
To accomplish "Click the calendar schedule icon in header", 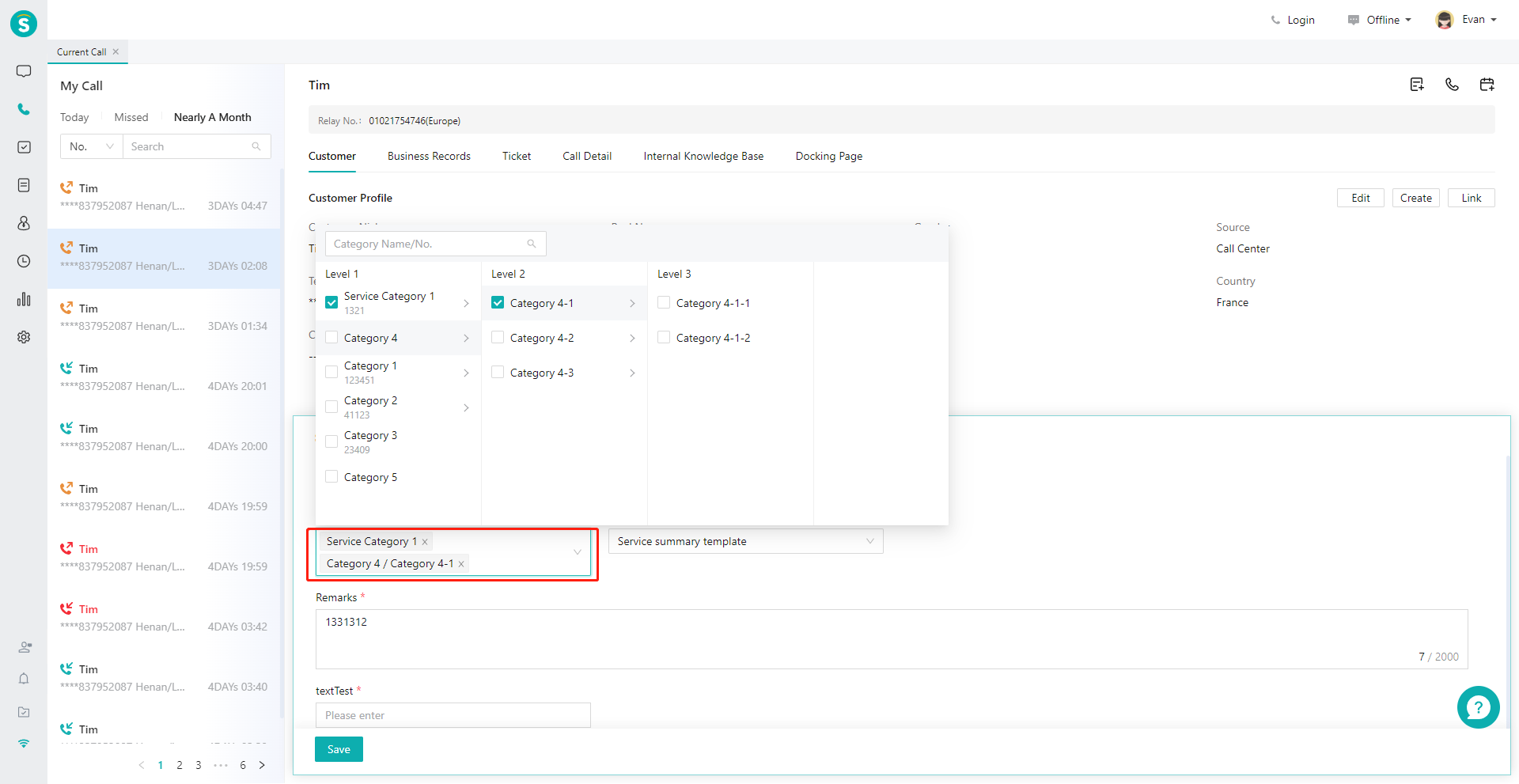I will pyautogui.click(x=1487, y=85).
